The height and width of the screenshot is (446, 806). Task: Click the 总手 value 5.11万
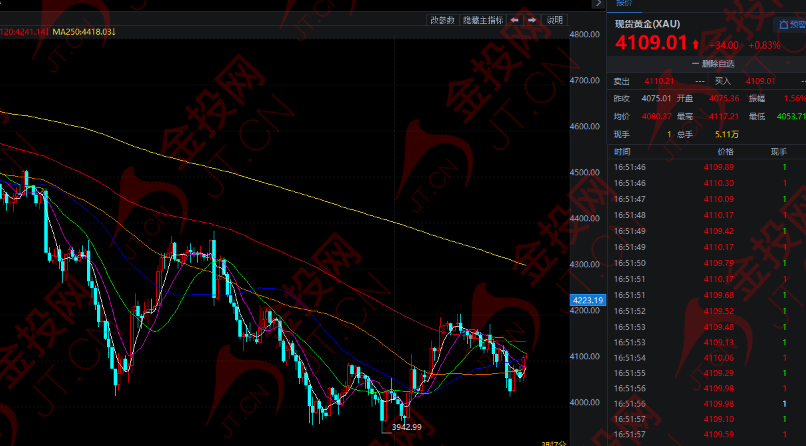click(727, 135)
